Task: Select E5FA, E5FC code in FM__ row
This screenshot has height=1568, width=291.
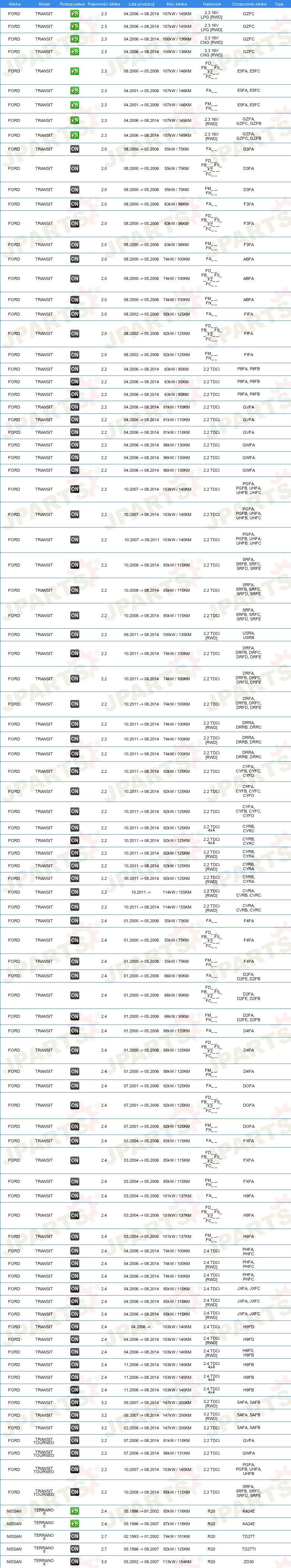Action: click(x=248, y=105)
